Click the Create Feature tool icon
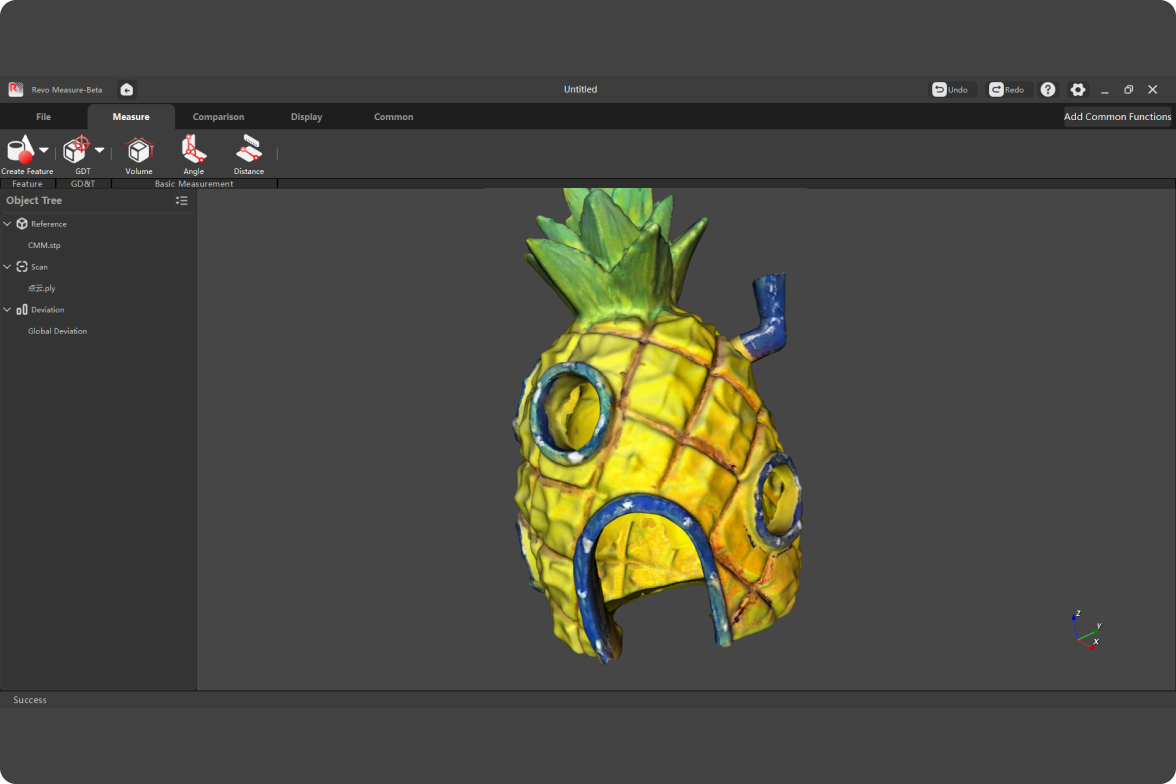1176x784 pixels. (x=20, y=150)
